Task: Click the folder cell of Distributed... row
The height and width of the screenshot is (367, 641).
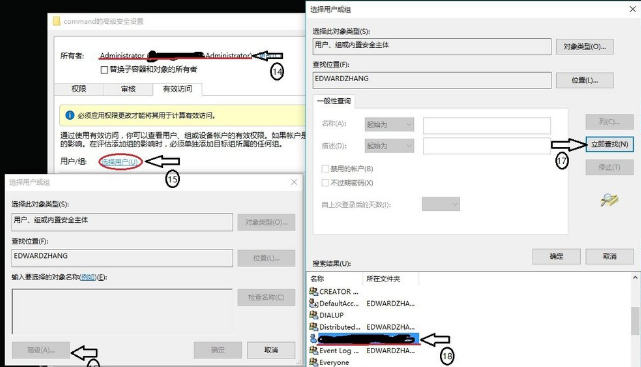Action: point(391,327)
